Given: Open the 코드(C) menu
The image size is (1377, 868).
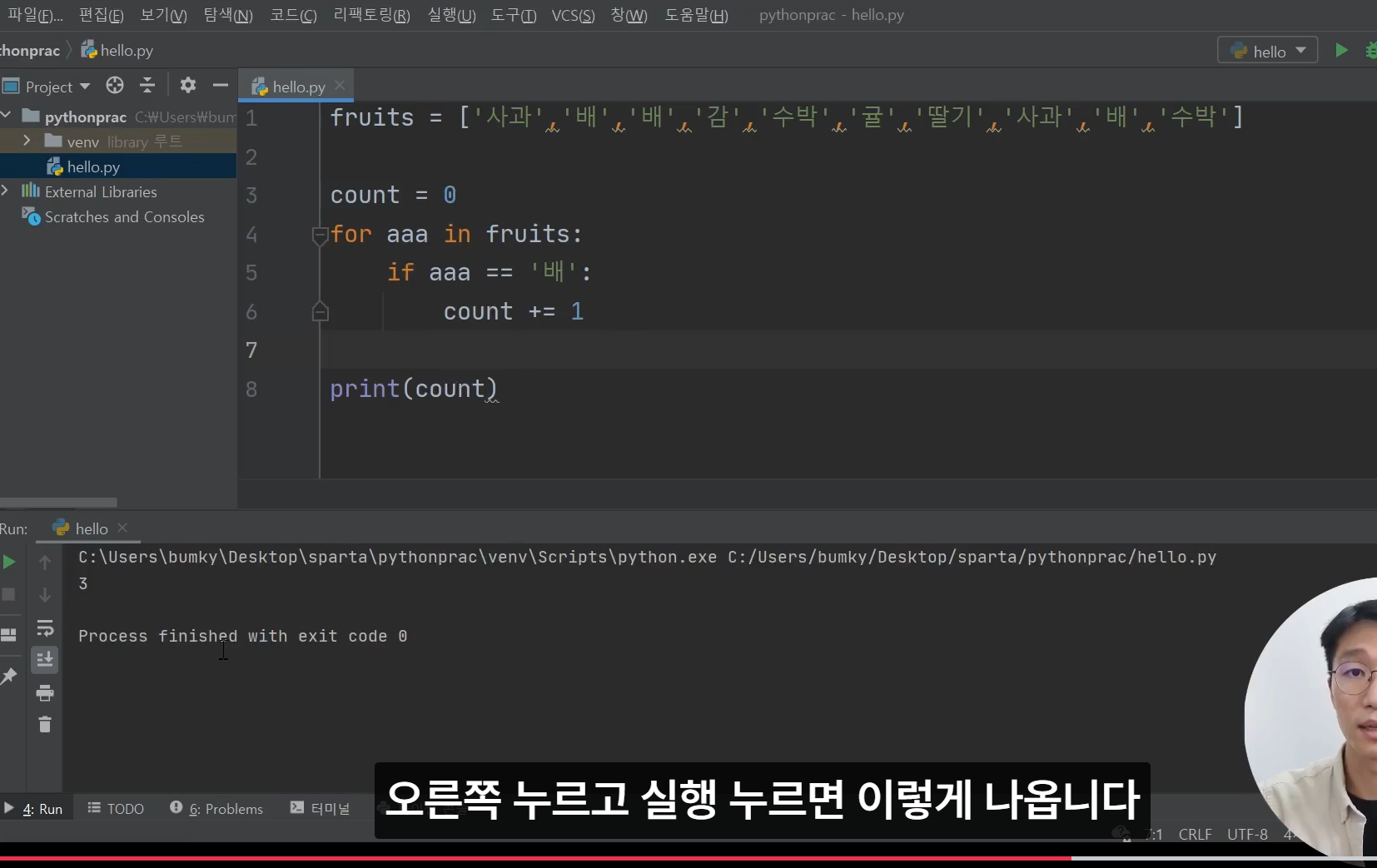Looking at the screenshot, I should [293, 15].
